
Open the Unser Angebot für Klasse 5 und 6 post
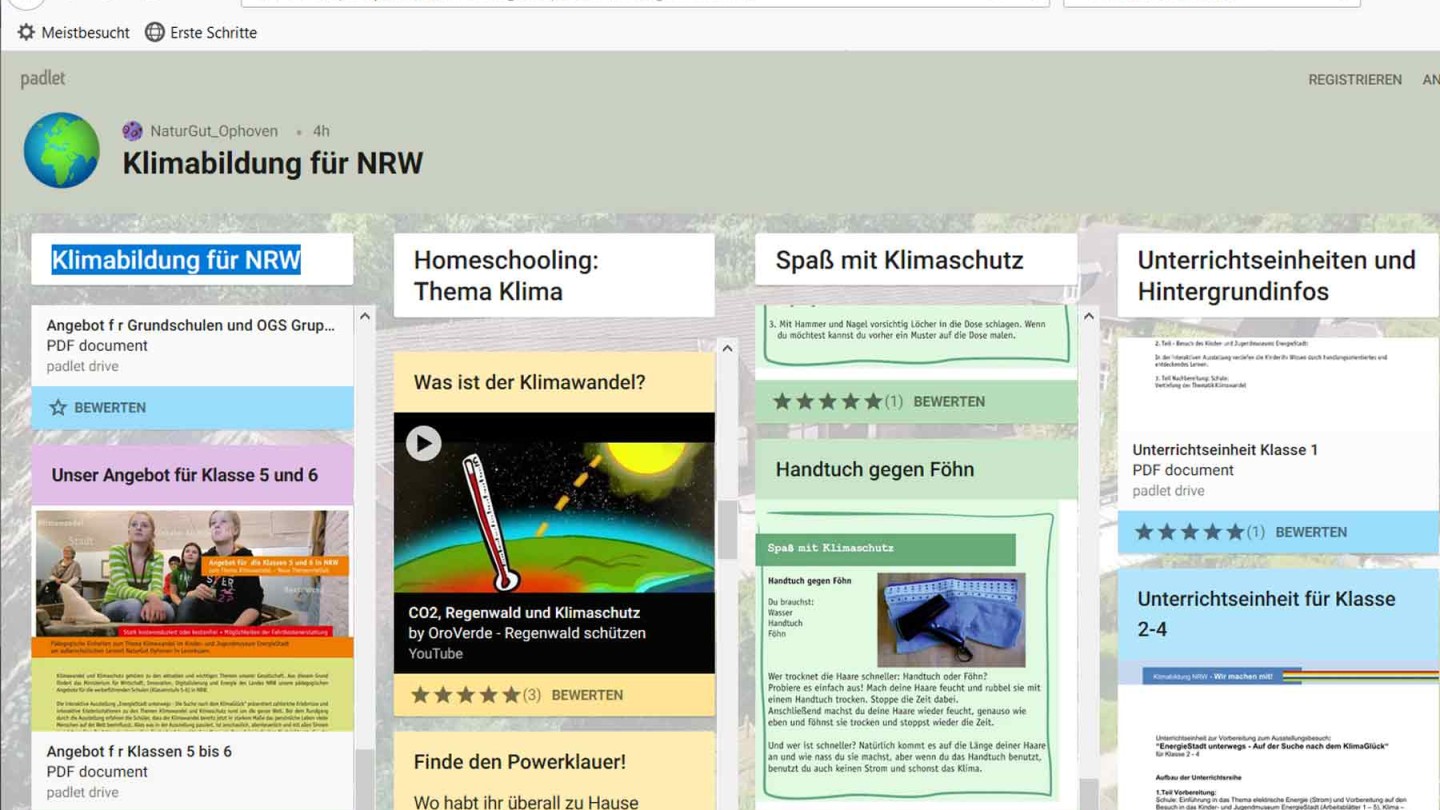point(185,475)
